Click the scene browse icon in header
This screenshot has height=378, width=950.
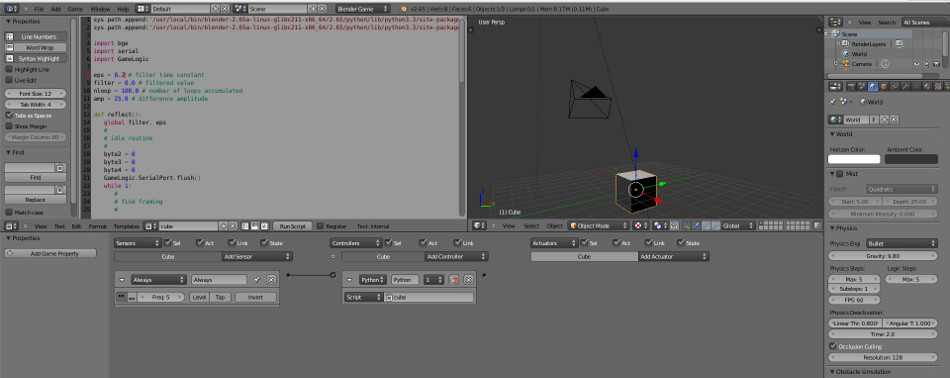[x=241, y=9]
